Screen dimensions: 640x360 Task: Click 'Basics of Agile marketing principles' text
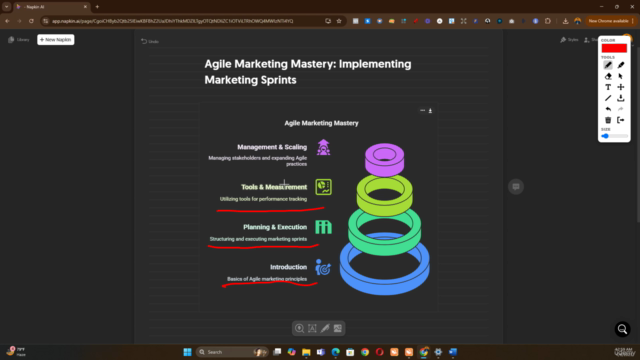coord(267,279)
